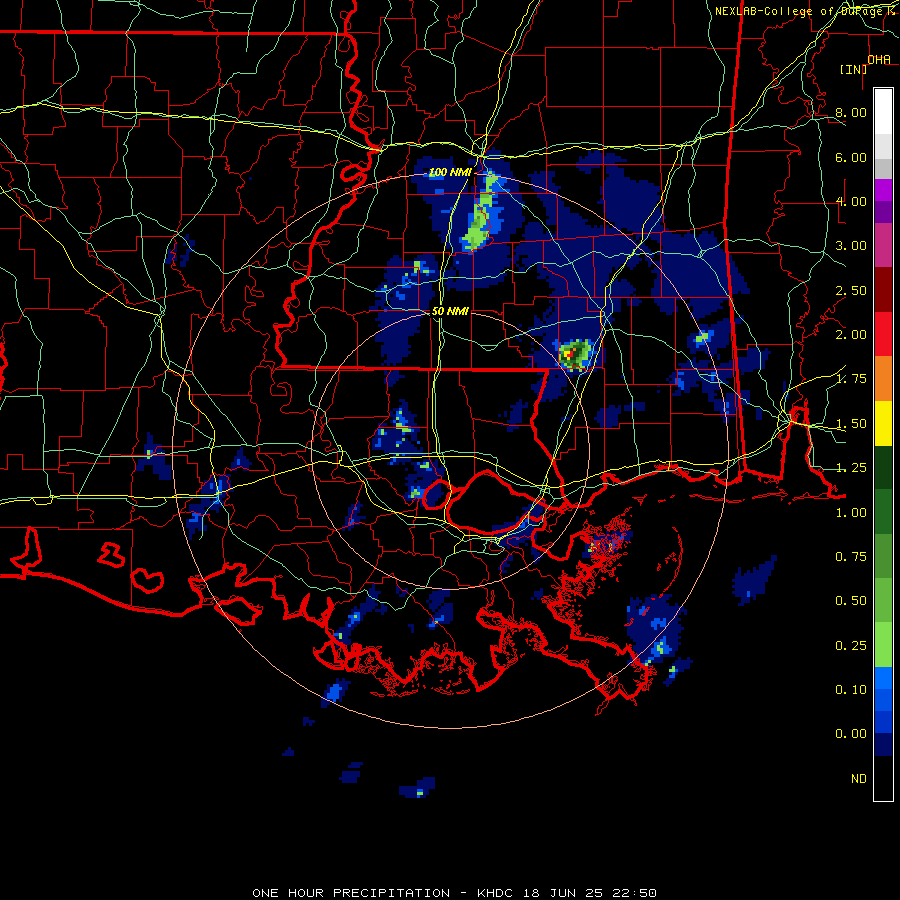Click the bright red swatch beside 2.00
Screen dimensions: 900x900
pos(883,334)
